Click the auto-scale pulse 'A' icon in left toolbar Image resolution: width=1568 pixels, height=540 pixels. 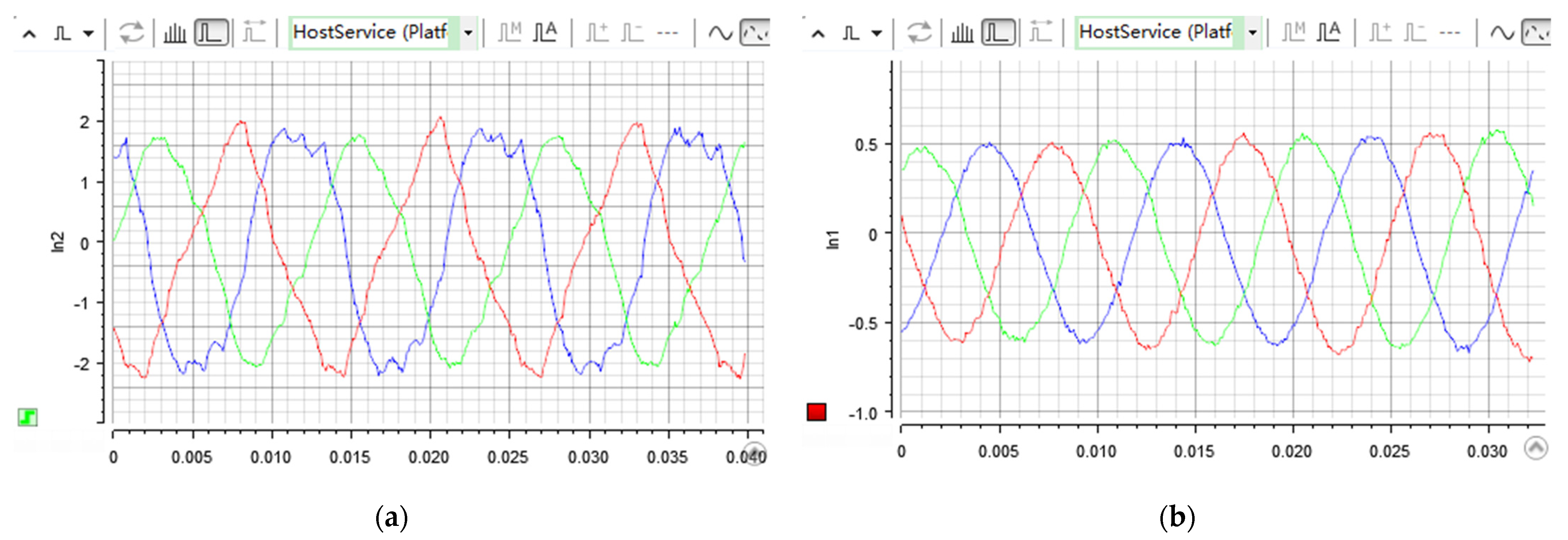coord(545,32)
